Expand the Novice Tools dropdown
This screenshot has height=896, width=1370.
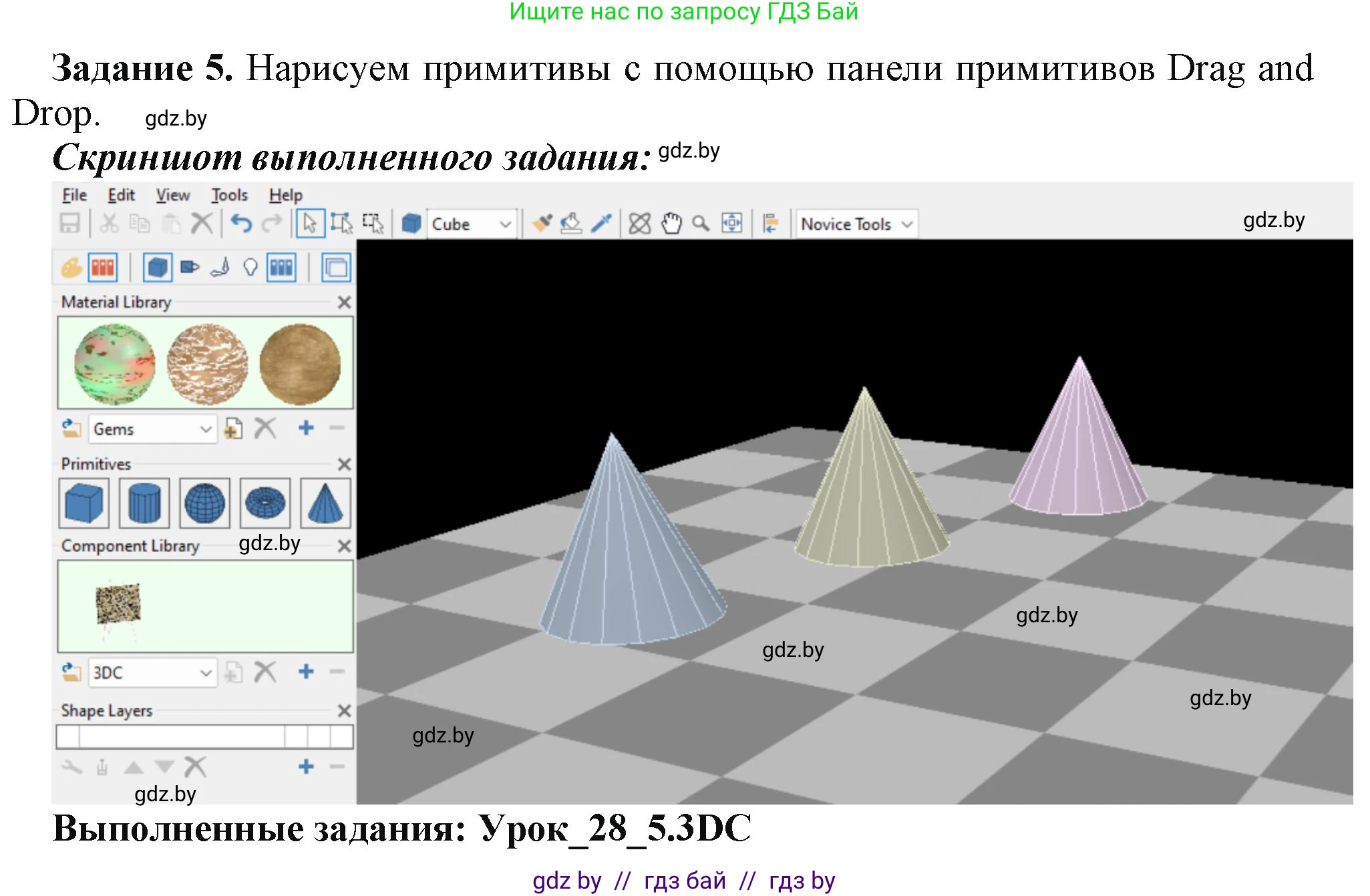[x=906, y=224]
